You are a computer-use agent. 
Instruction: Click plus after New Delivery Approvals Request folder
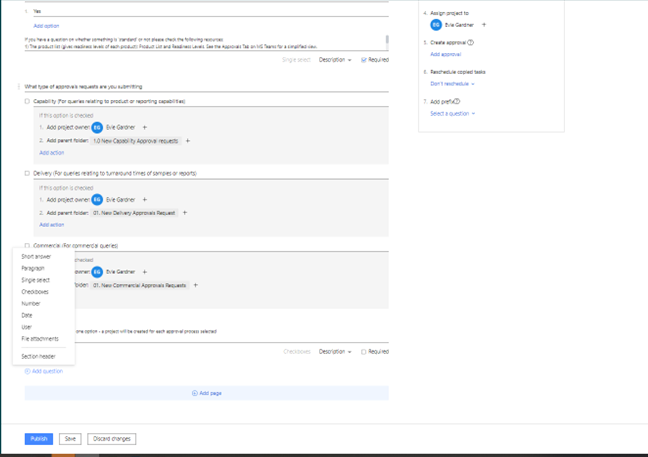(x=185, y=213)
